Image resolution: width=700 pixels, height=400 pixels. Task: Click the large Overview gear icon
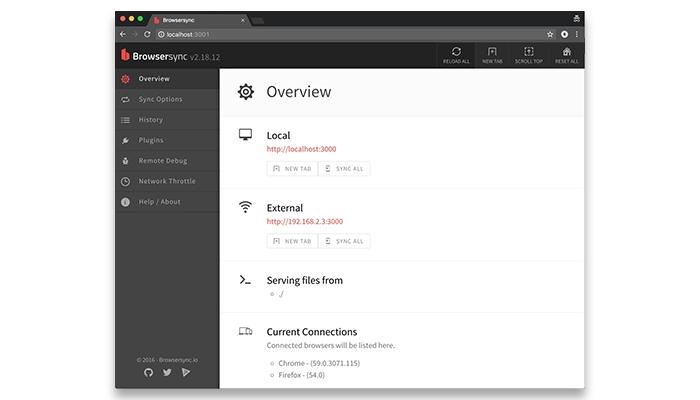246,92
